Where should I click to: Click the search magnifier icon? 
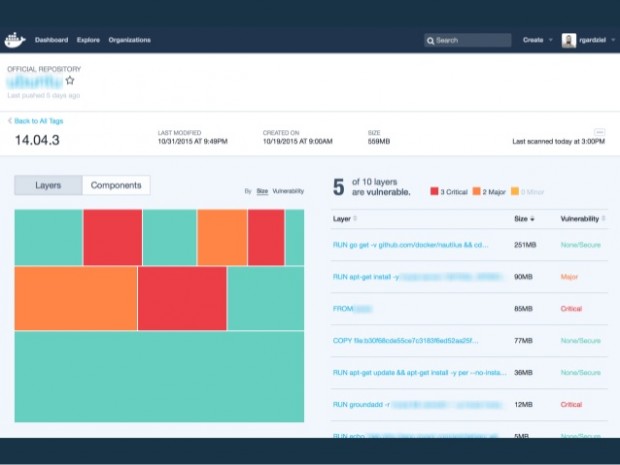(x=431, y=40)
